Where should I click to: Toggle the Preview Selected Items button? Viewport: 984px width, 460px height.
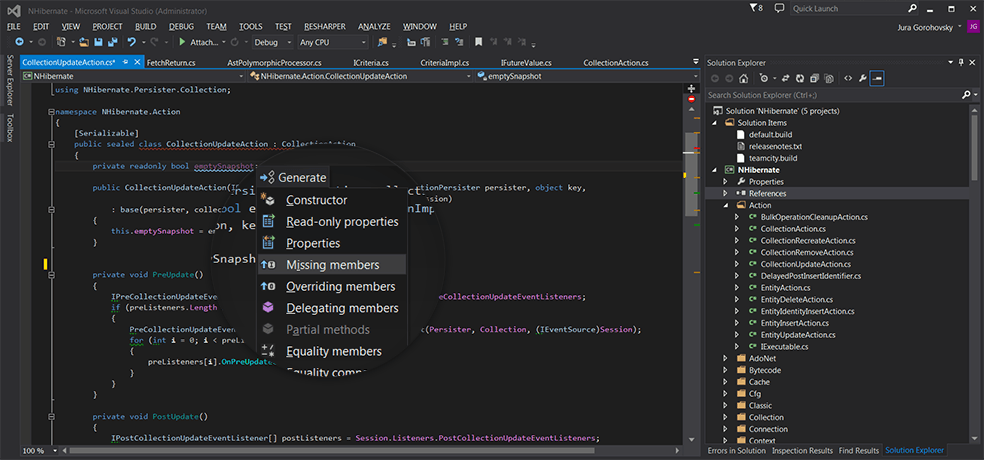click(x=877, y=79)
